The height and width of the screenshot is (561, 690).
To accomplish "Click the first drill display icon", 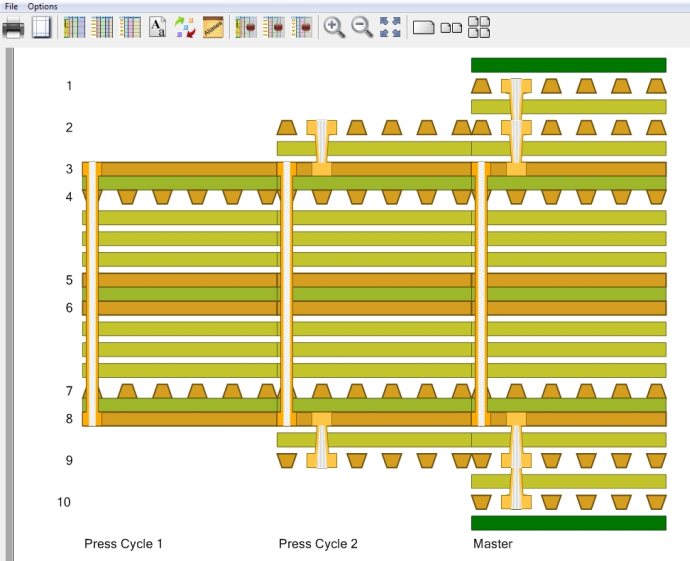I will click(x=246, y=28).
